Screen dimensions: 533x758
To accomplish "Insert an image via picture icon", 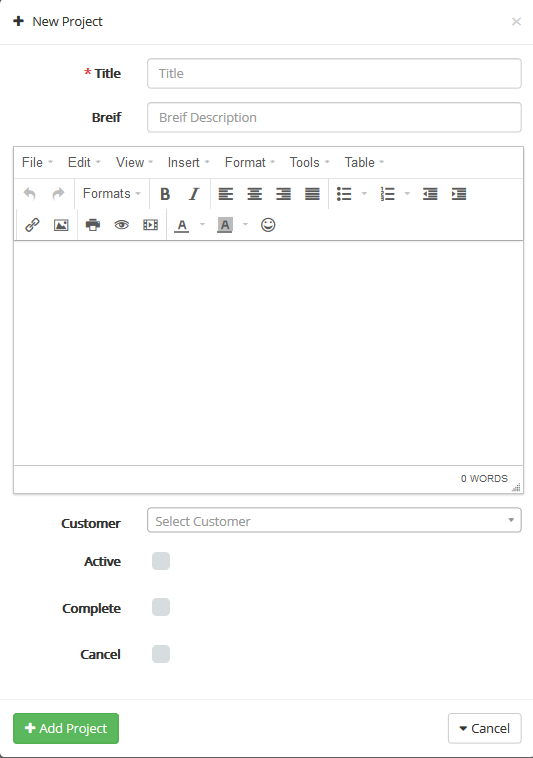I will pyautogui.click(x=61, y=225).
